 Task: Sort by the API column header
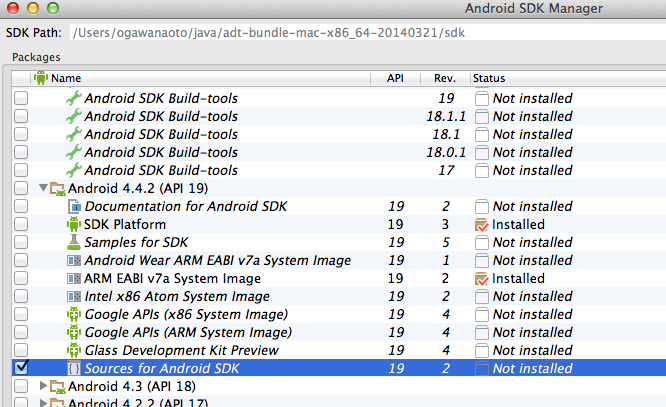point(395,78)
